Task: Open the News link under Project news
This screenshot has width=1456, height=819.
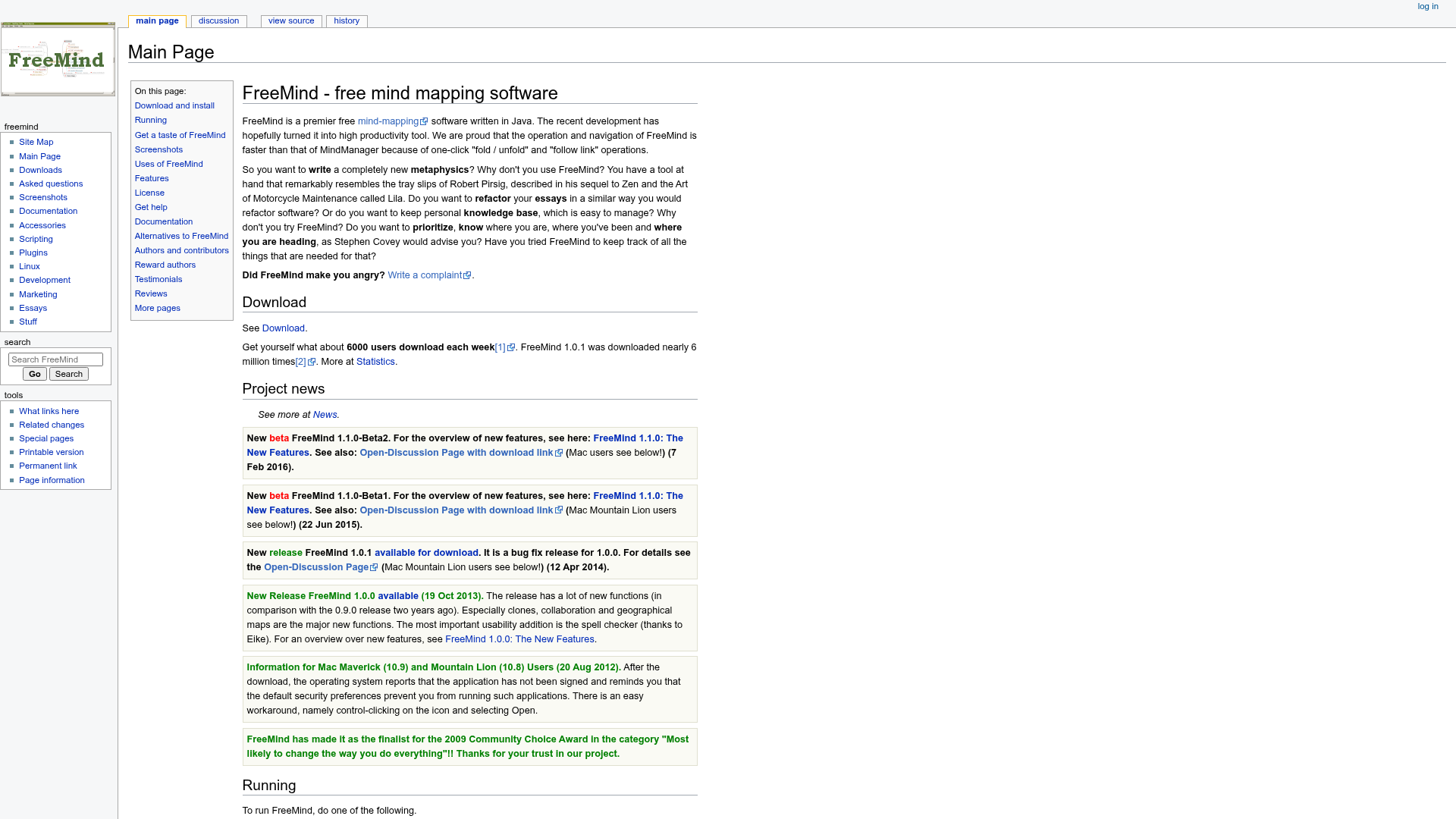Action: coord(325,414)
